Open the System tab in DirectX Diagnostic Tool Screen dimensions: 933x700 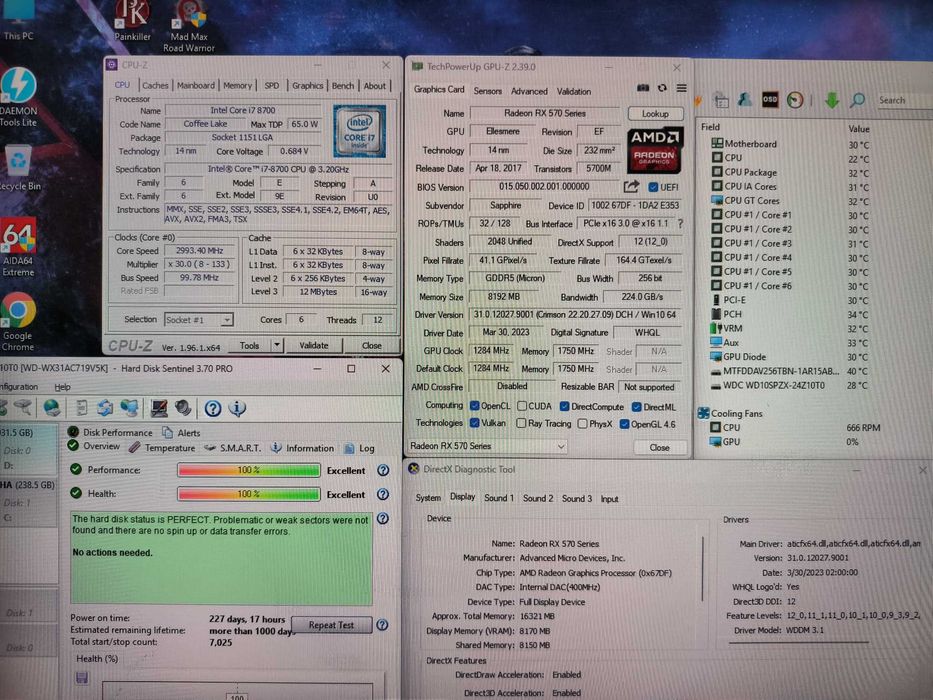click(428, 498)
